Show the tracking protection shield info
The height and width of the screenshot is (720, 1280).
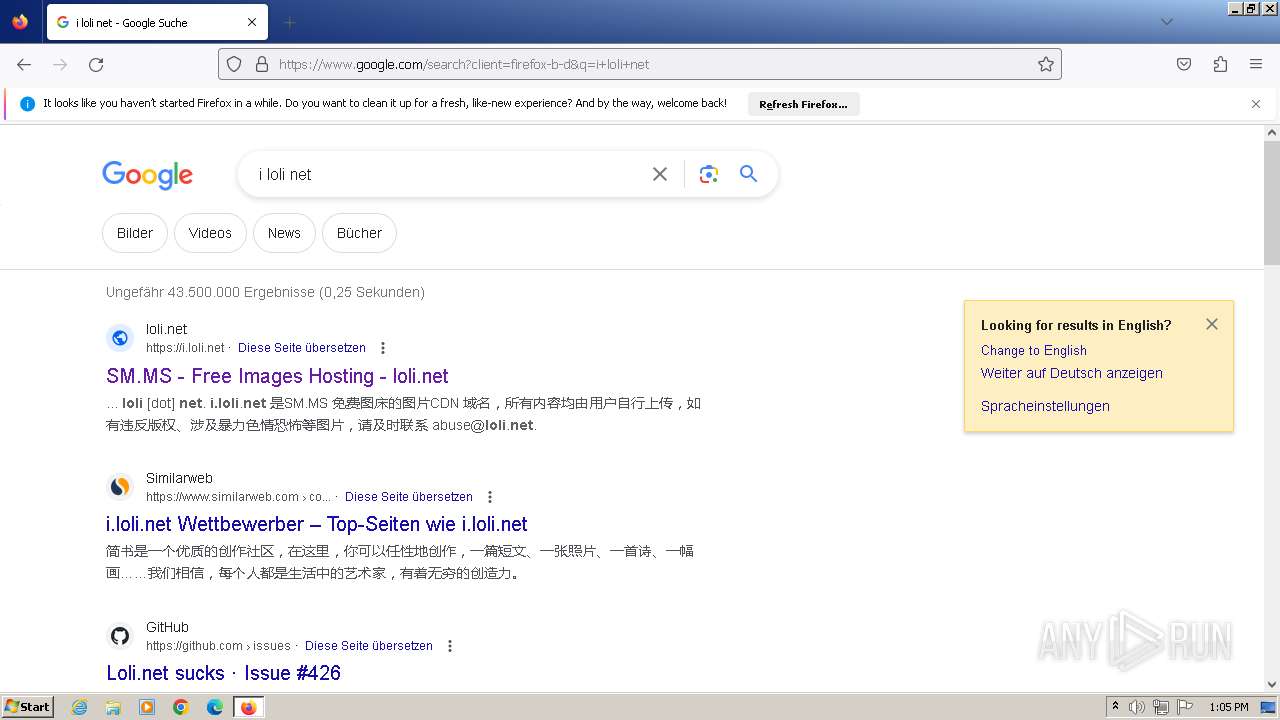click(234, 64)
